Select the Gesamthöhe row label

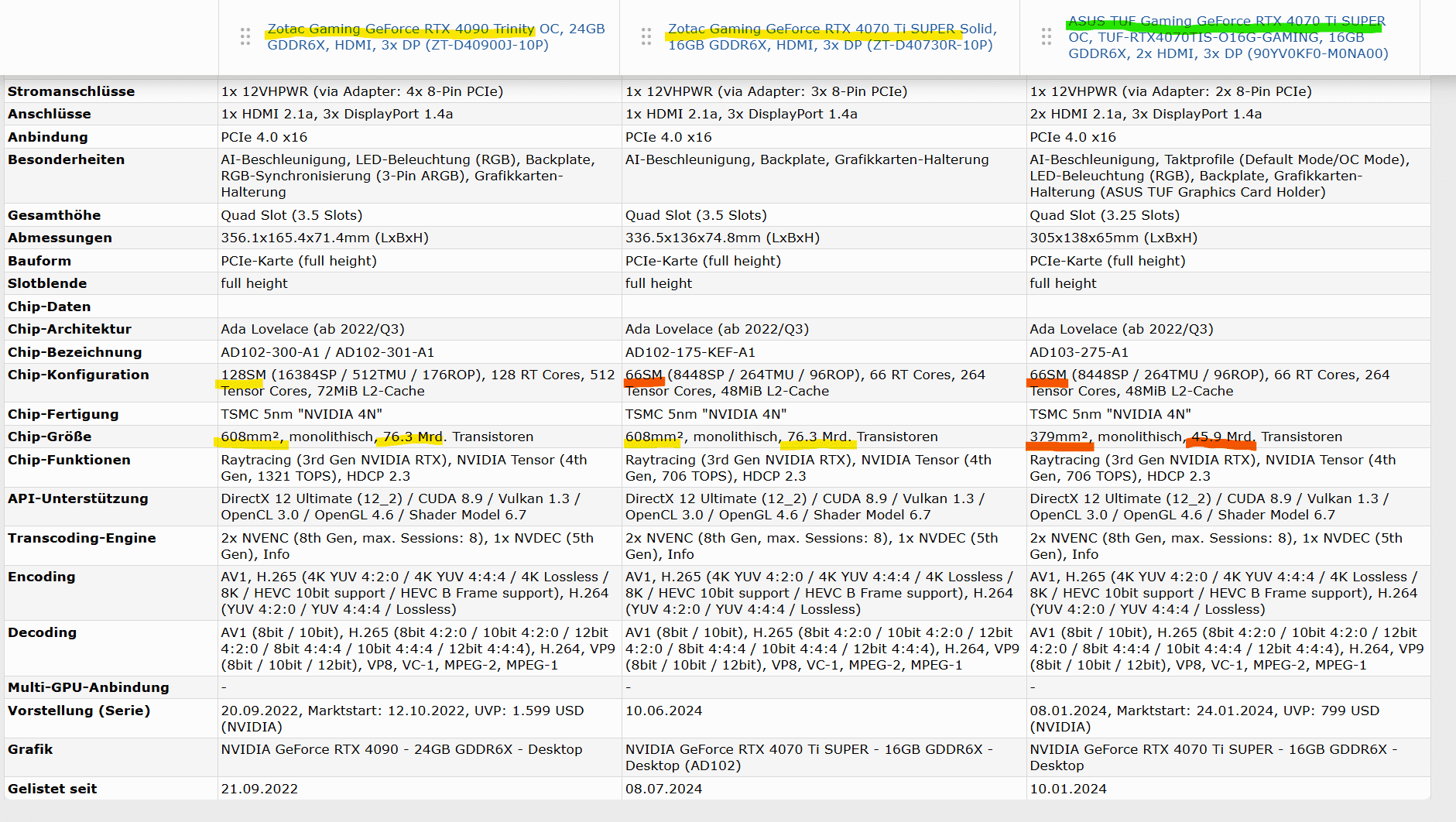(x=54, y=215)
